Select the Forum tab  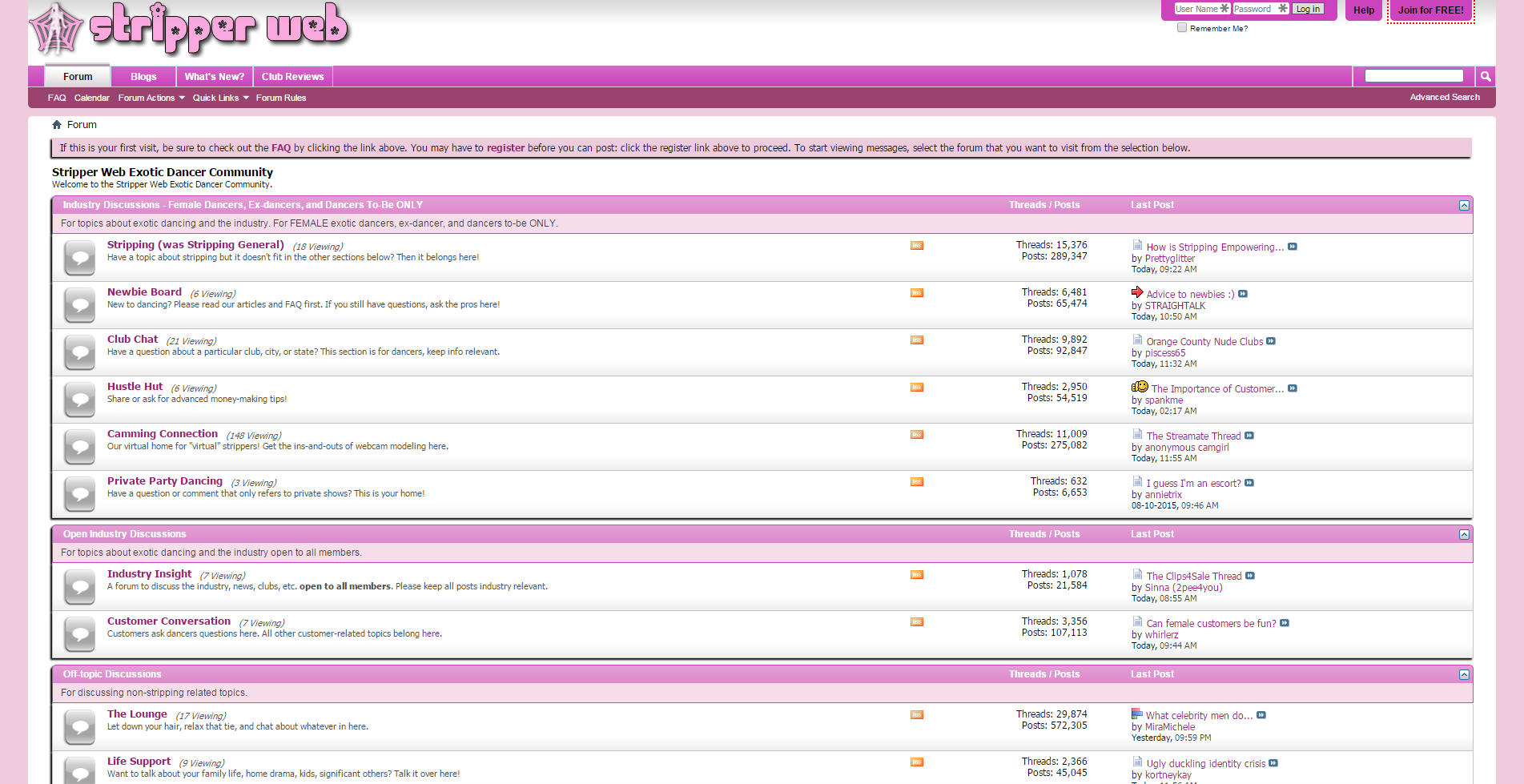pyautogui.click(x=78, y=76)
